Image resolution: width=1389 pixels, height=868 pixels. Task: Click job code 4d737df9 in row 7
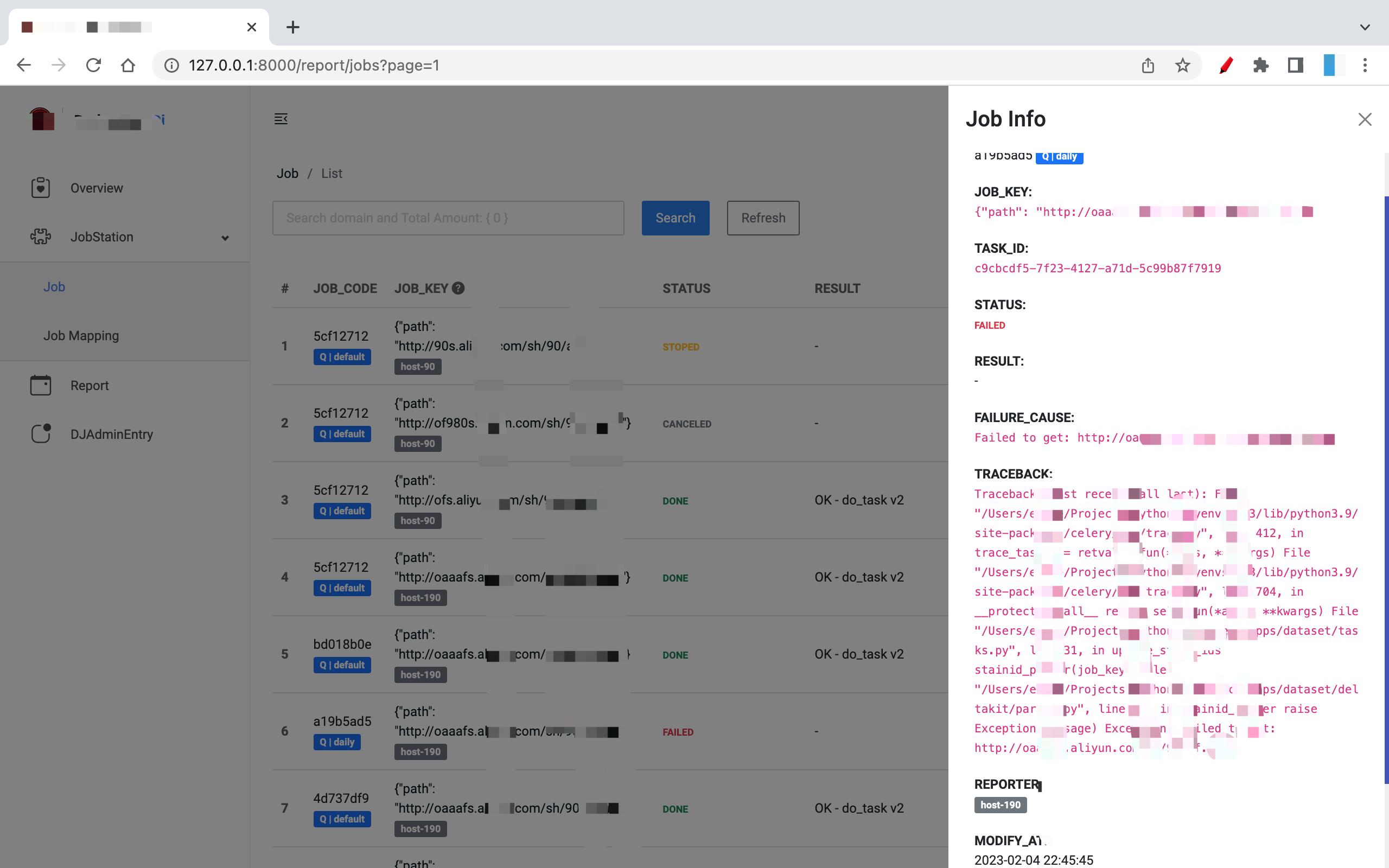pos(341,798)
